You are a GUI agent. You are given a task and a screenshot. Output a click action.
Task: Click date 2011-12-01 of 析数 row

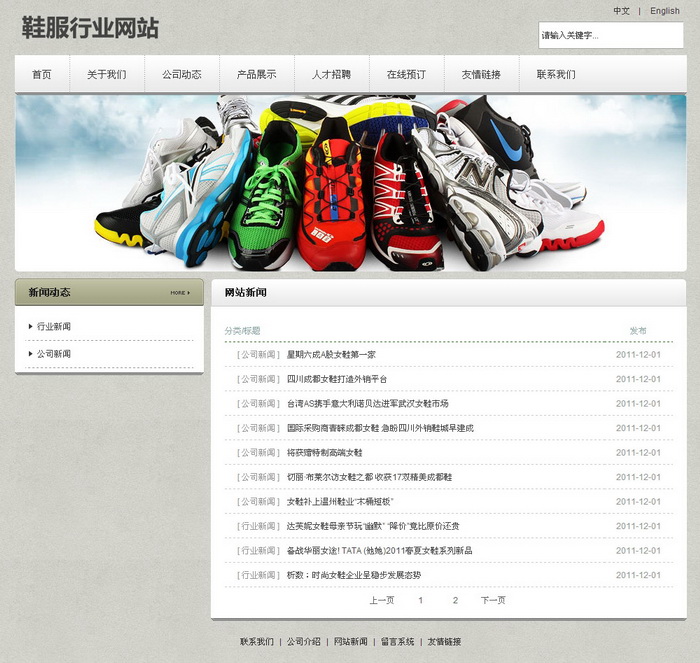(x=638, y=575)
